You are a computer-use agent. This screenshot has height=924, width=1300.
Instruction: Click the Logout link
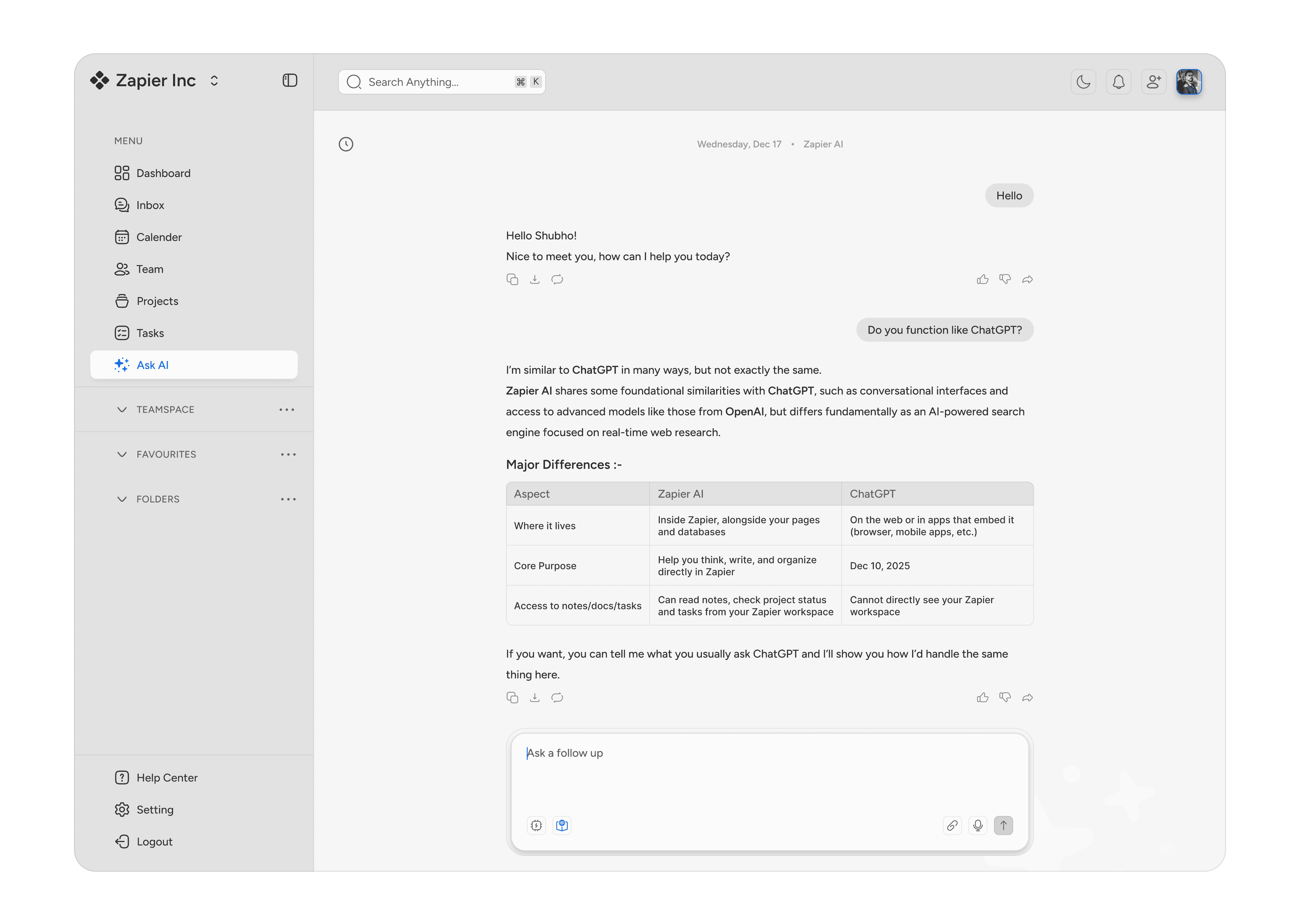[x=154, y=841]
